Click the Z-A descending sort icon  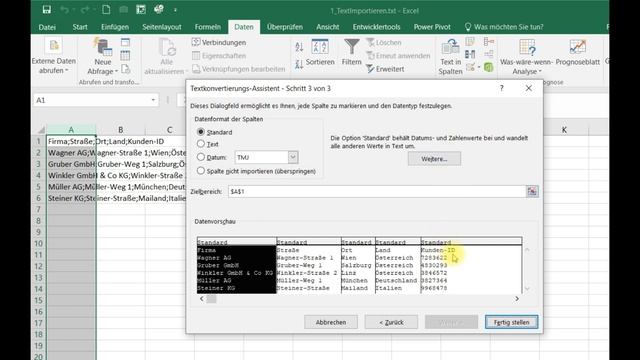299,64
